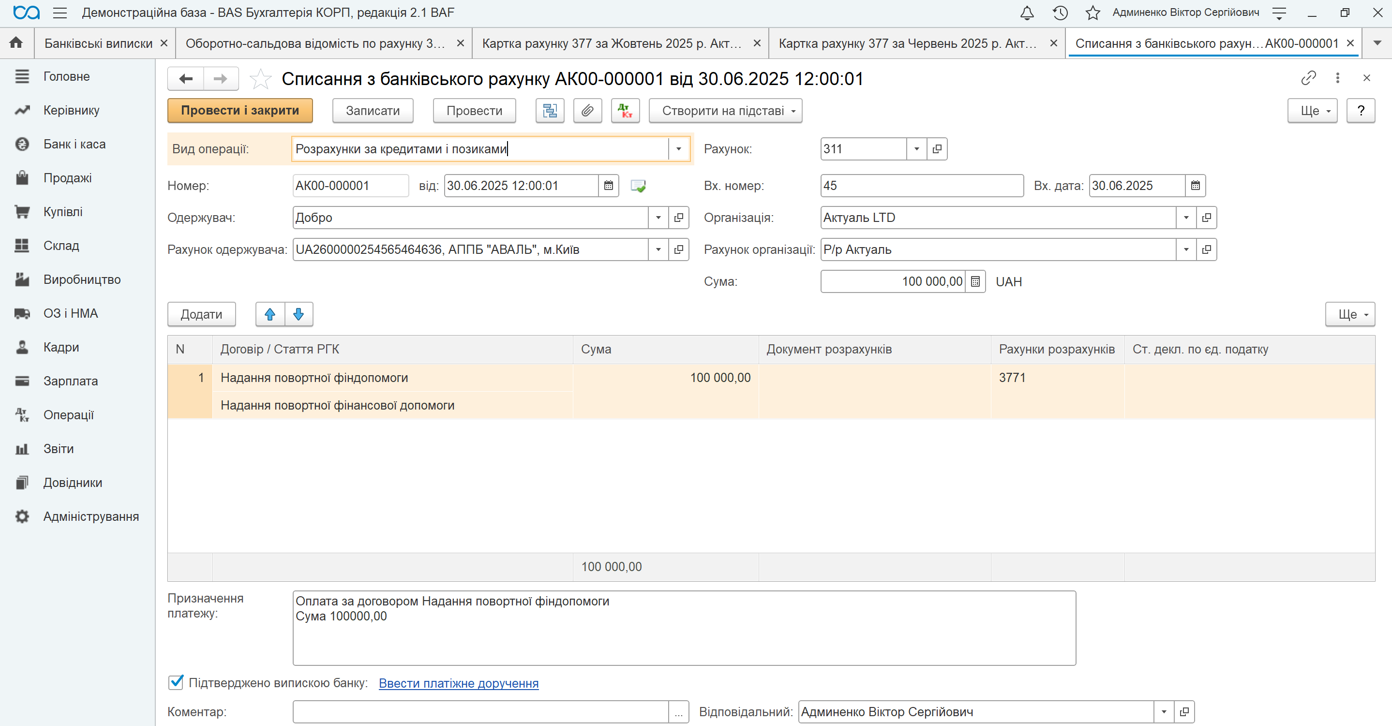Click into the Коментар input field

tap(480, 712)
